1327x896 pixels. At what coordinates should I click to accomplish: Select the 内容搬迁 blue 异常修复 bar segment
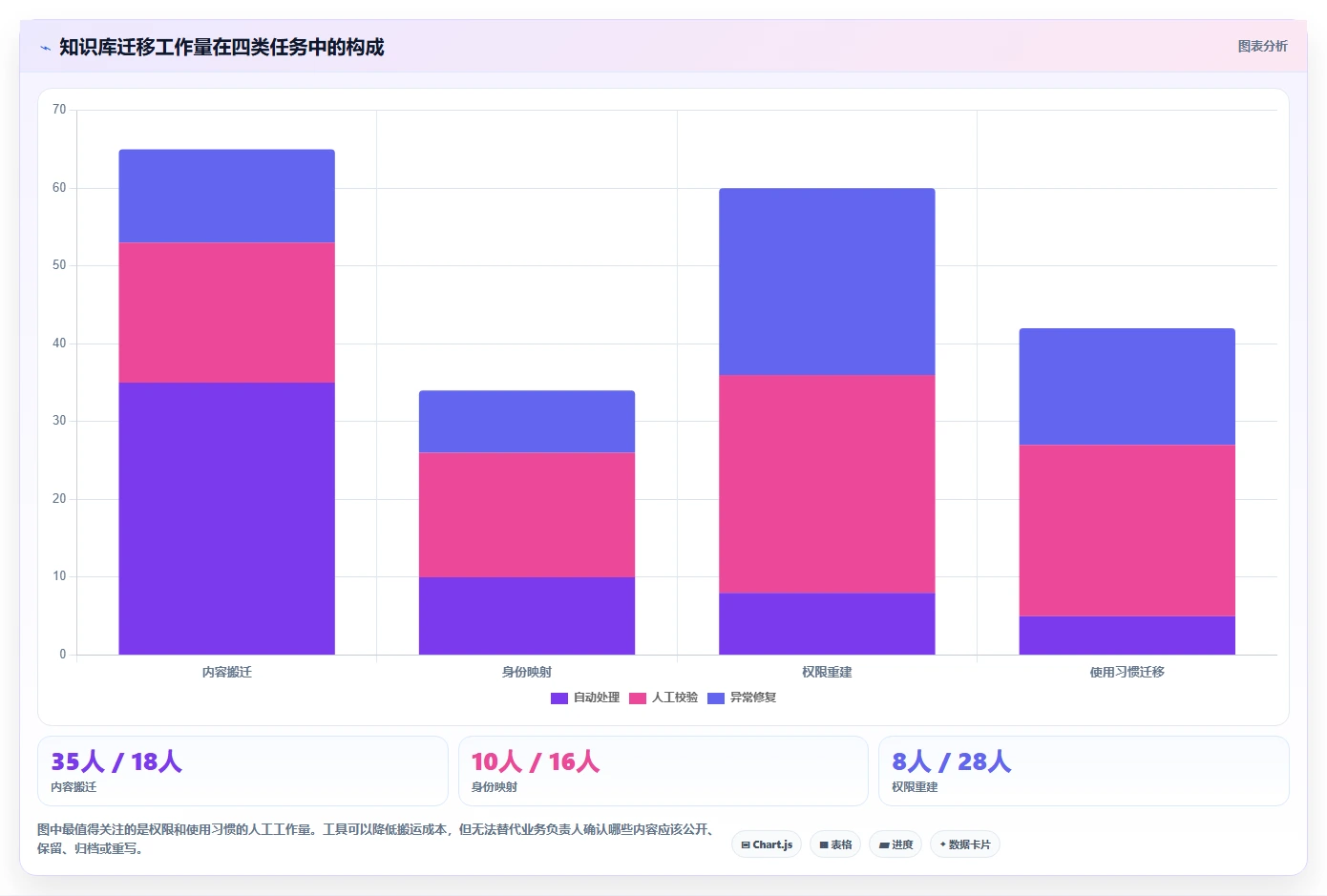pyautogui.click(x=226, y=197)
